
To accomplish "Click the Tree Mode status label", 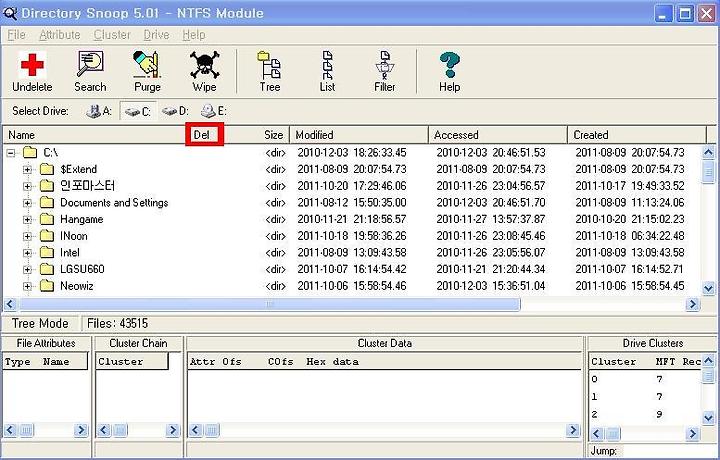I will tap(40, 324).
